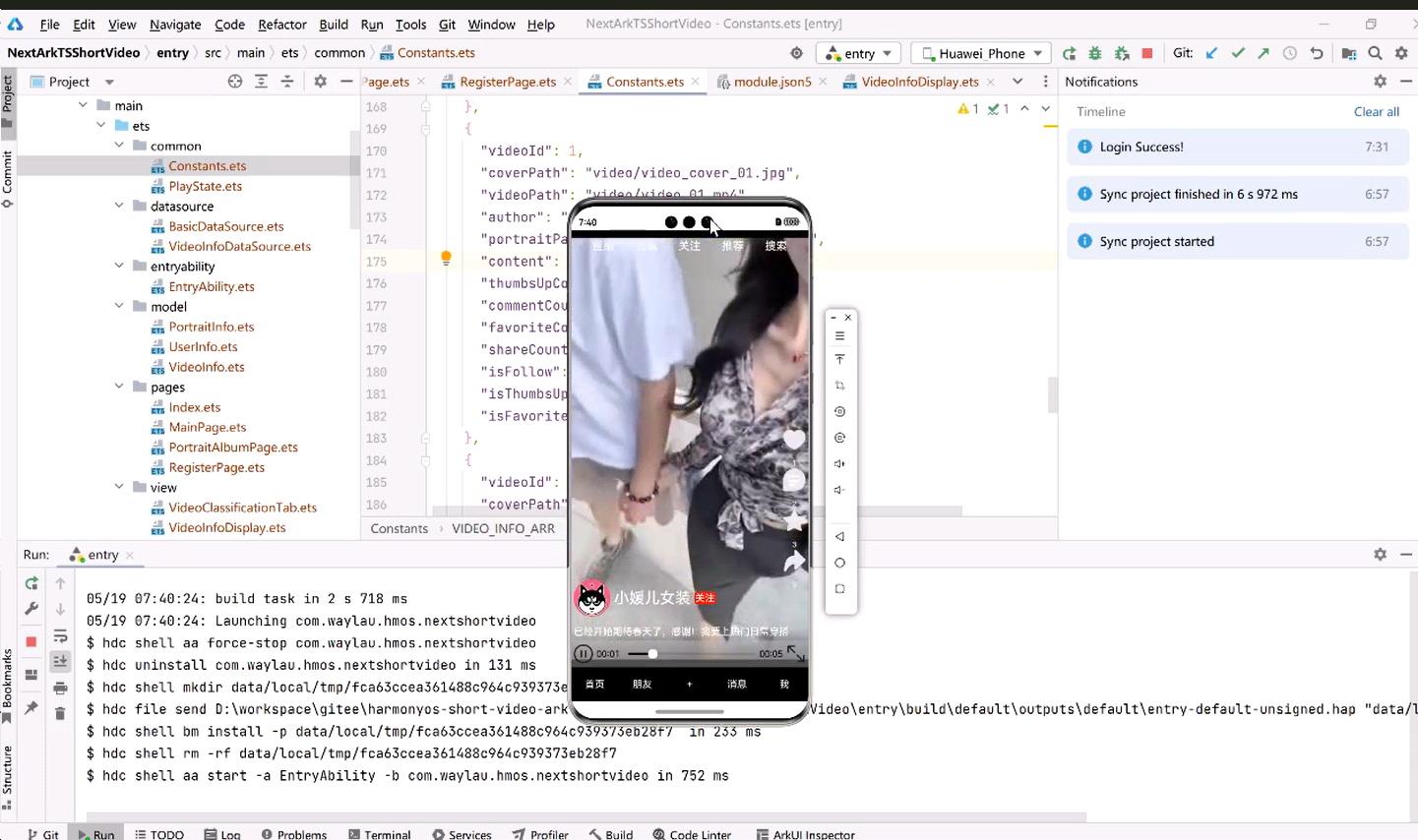
Task: Click the Sync project reload icon in toolbar
Action: [x=1069, y=53]
